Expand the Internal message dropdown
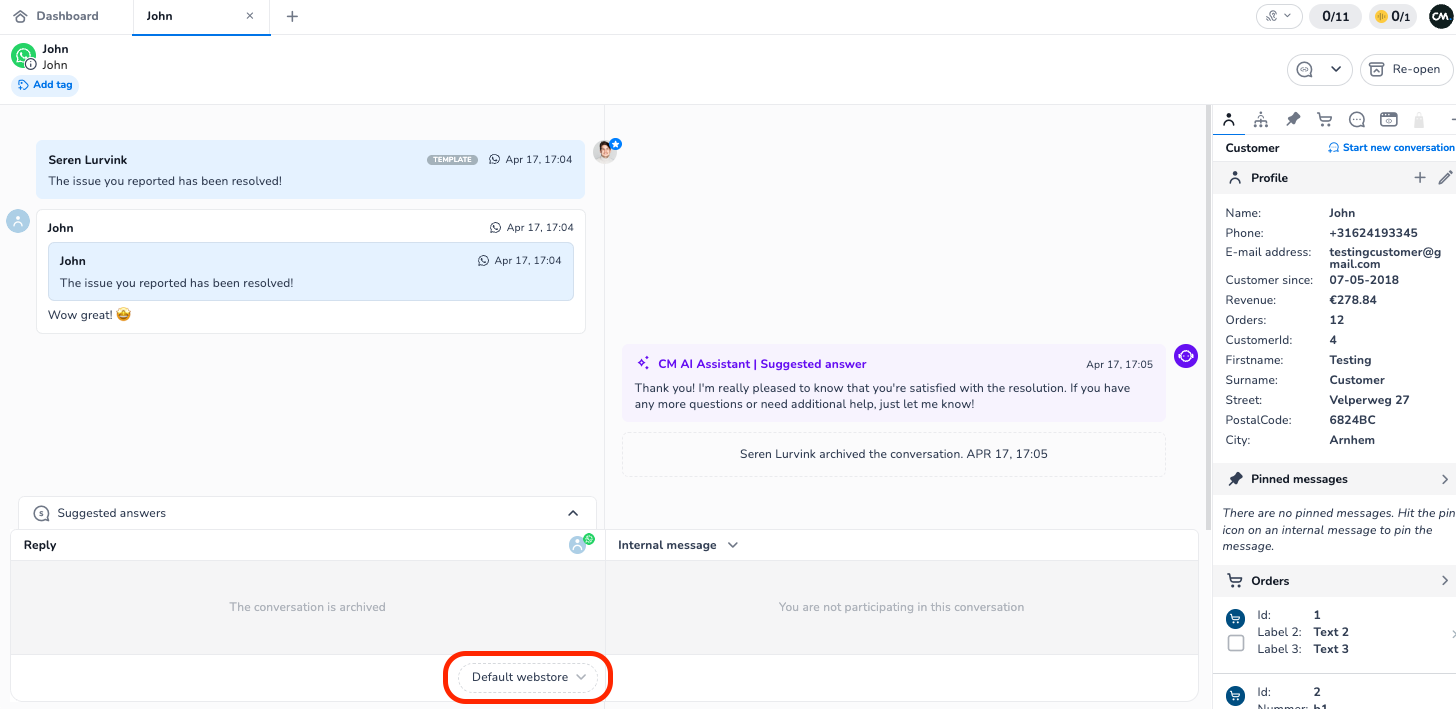 (x=733, y=545)
